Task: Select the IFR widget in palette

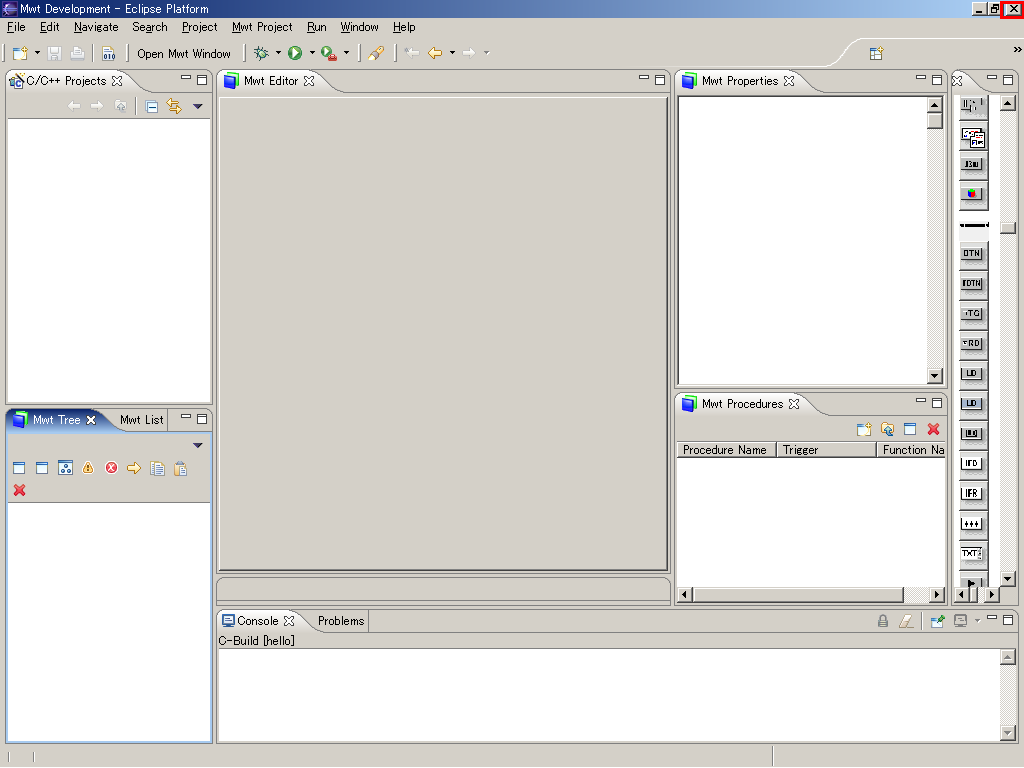Action: (972, 494)
